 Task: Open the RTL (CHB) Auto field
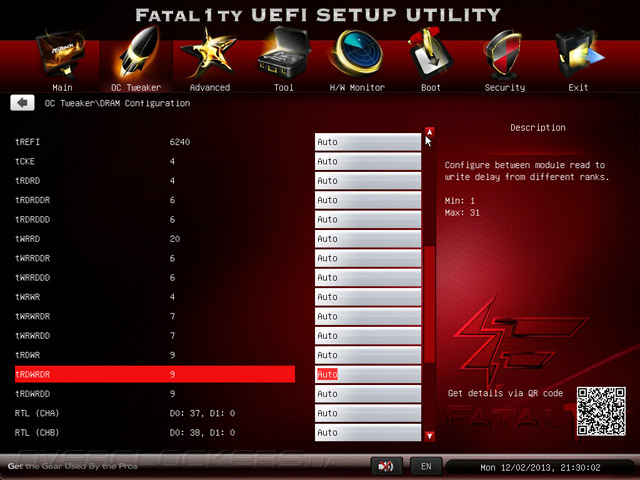(x=368, y=433)
